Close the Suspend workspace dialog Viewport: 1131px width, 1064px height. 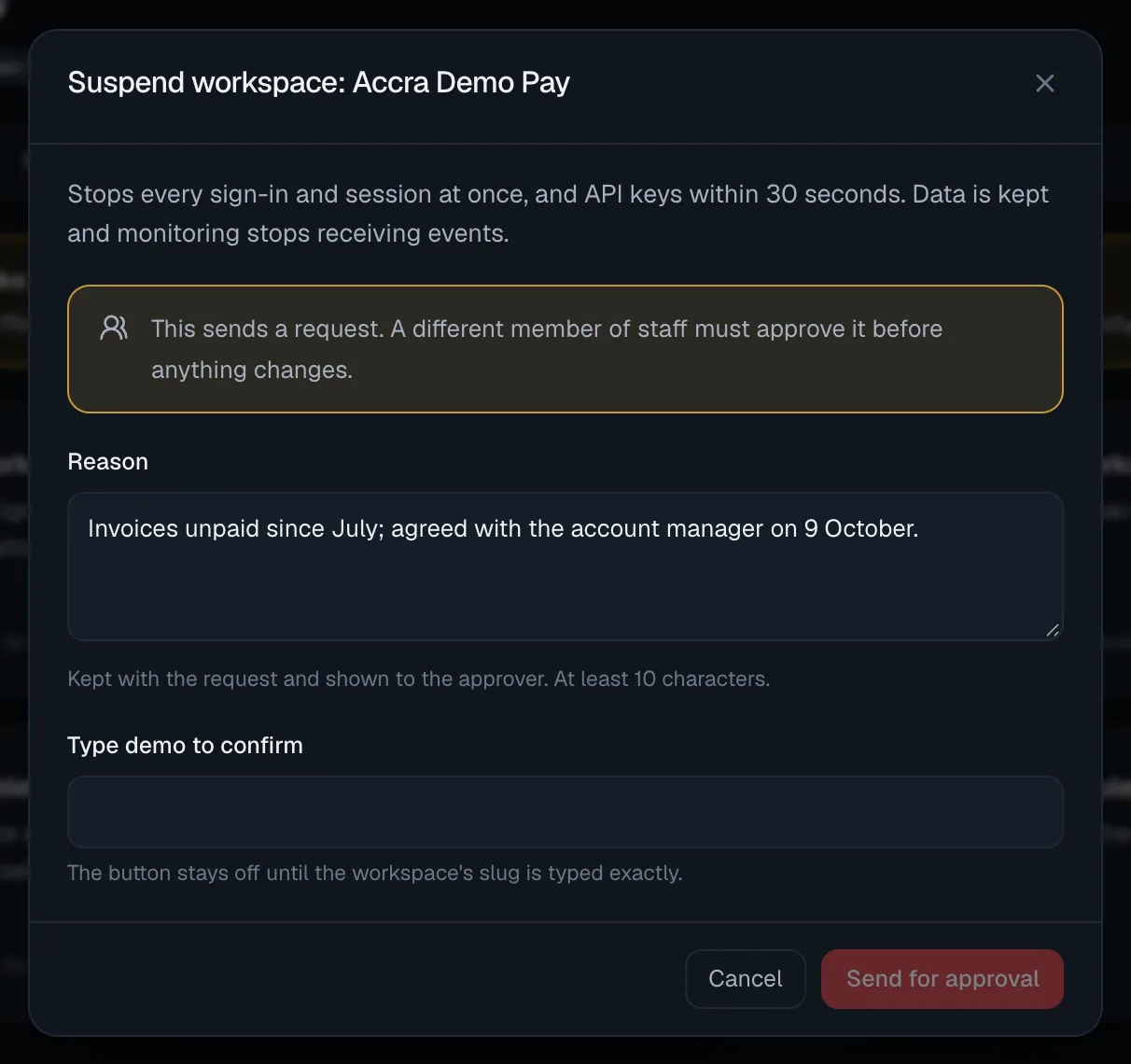tap(1045, 83)
